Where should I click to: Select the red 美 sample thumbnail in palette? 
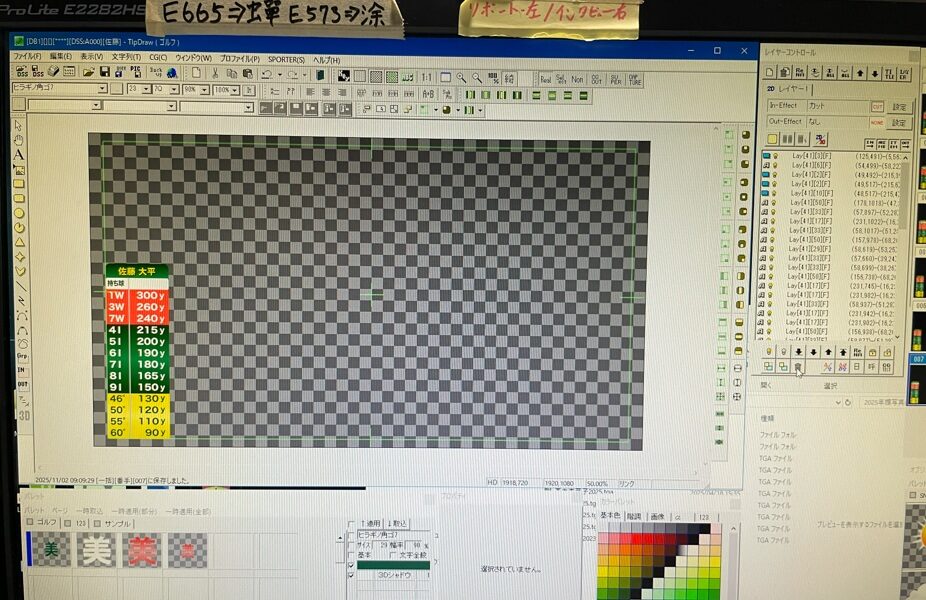[141, 551]
